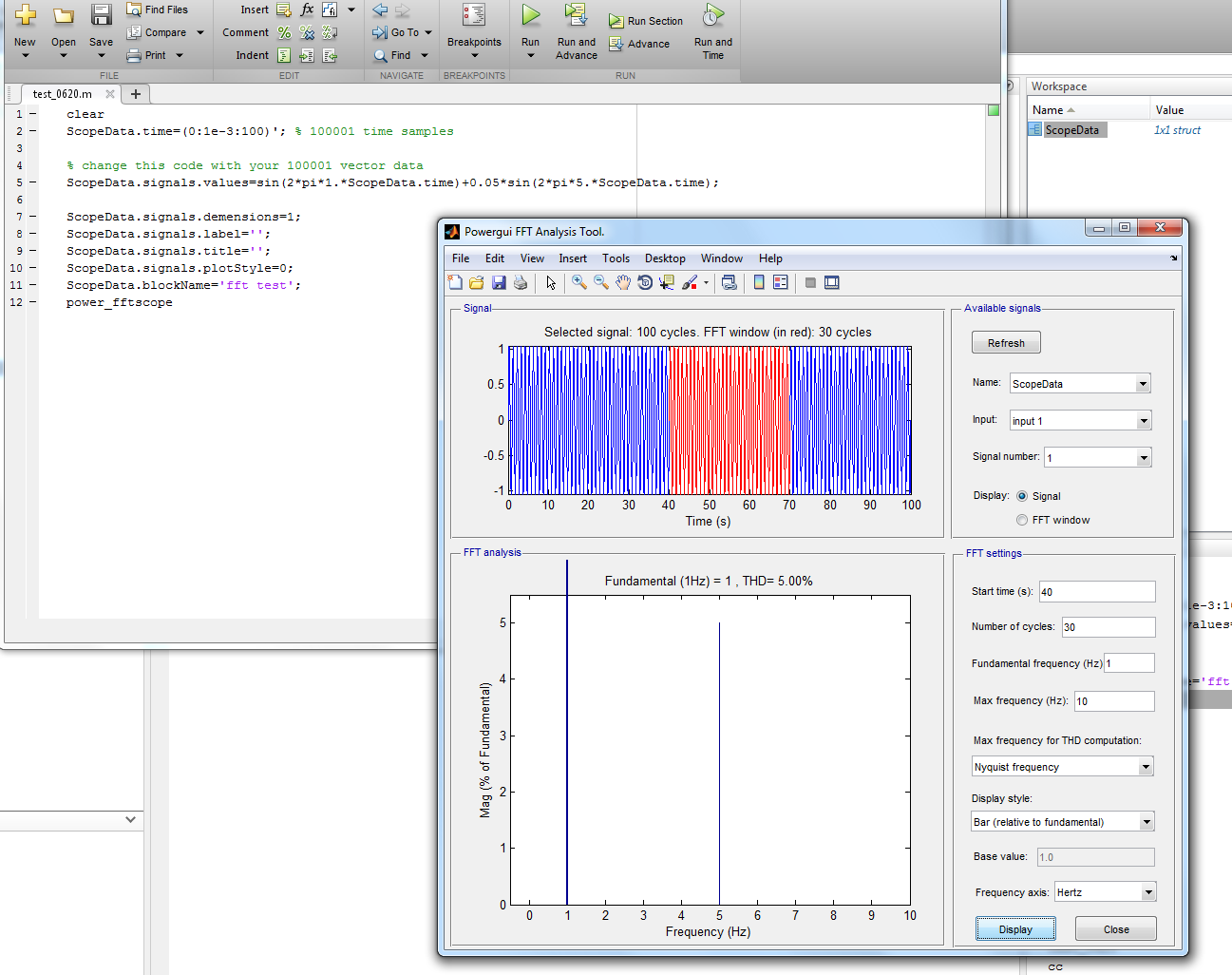Open the Tools menu in FFT window
The height and width of the screenshot is (975, 1232).
coord(616,258)
